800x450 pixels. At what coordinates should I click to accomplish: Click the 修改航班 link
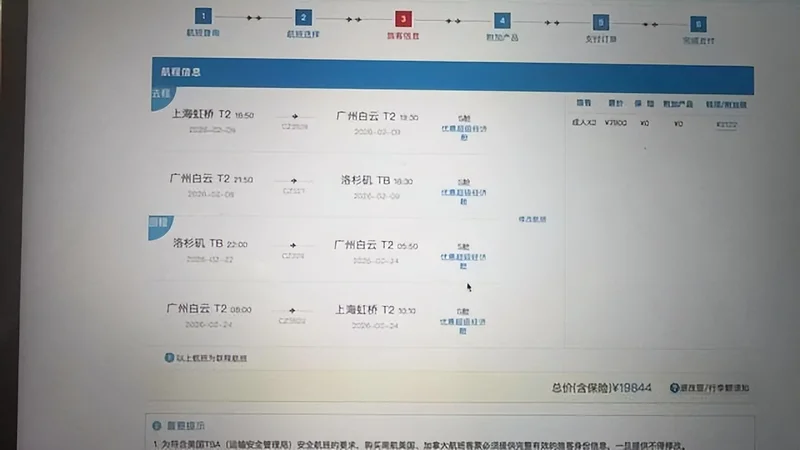pos(532,219)
